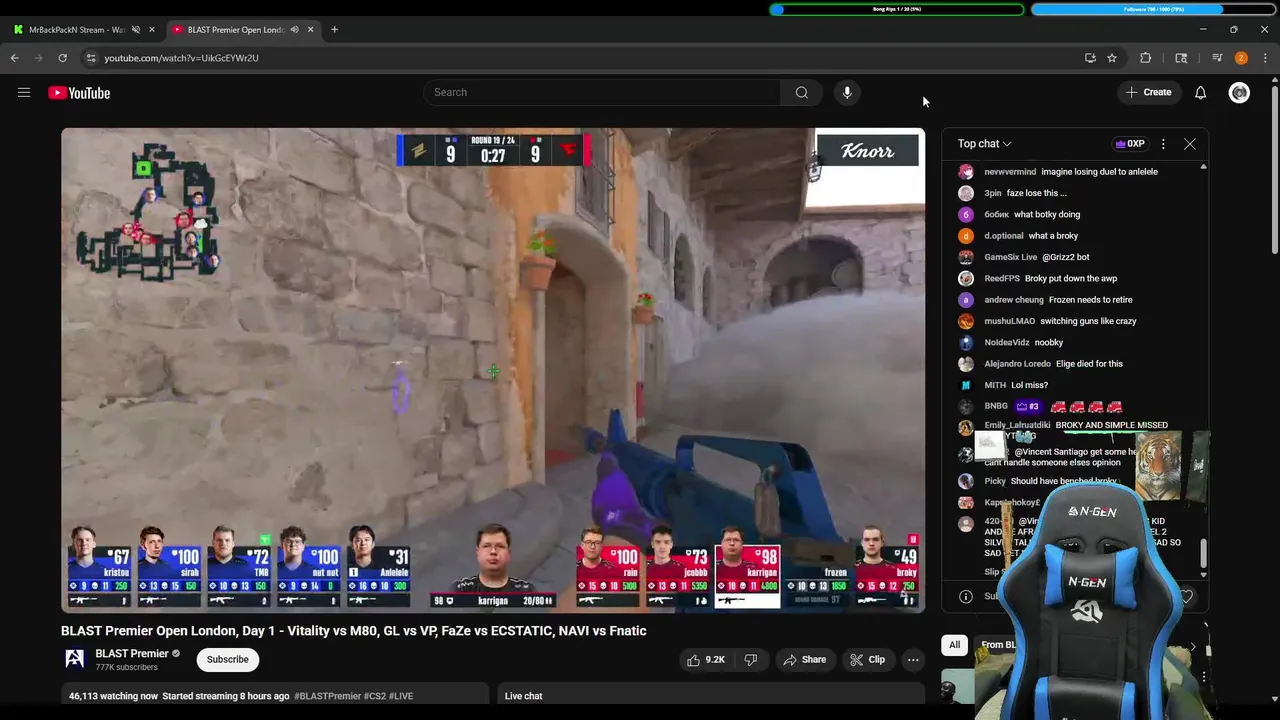Screen dimensions: 1280x720
Task: Start voice search with the microphone
Action: pyautogui.click(x=847, y=93)
